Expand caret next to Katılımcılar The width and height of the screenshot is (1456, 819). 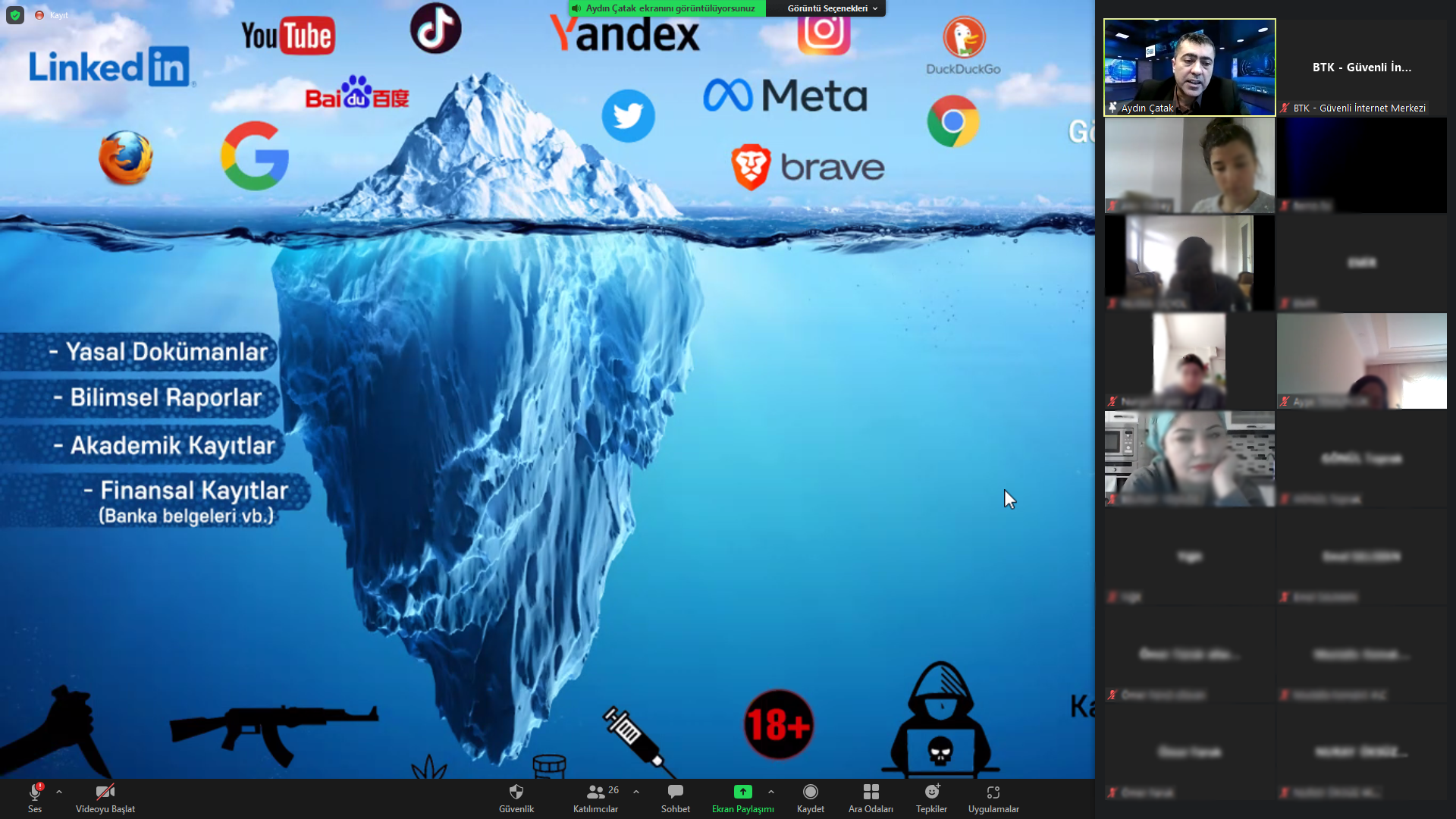(636, 792)
